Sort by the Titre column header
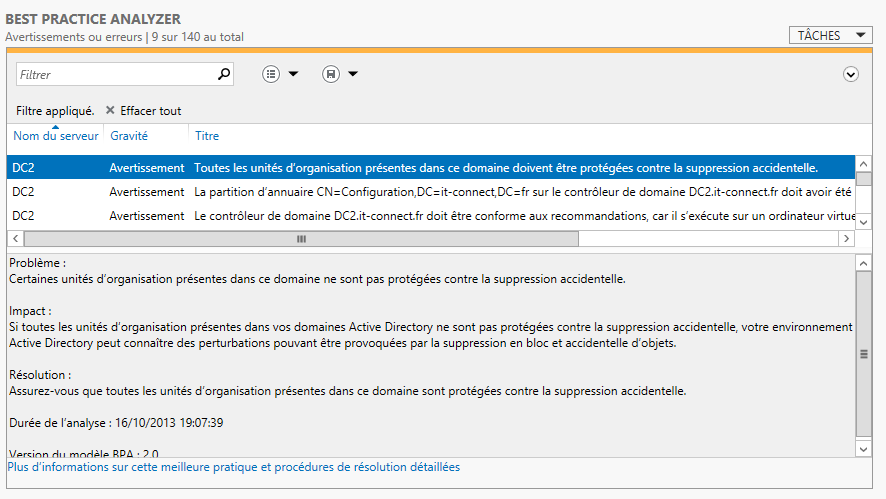This screenshot has width=886, height=499. 207,136
